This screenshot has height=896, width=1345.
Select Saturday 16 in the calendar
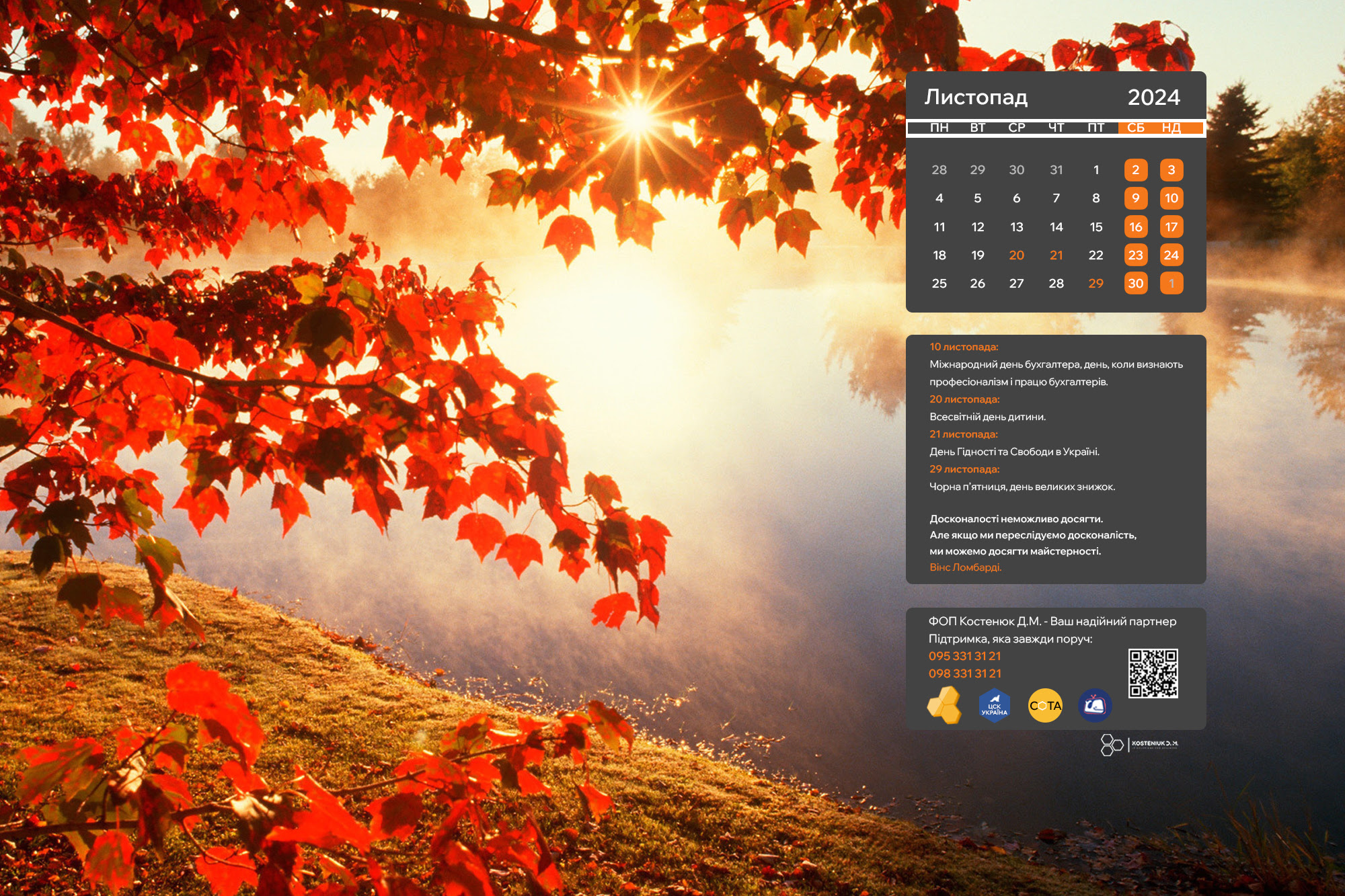1136,227
